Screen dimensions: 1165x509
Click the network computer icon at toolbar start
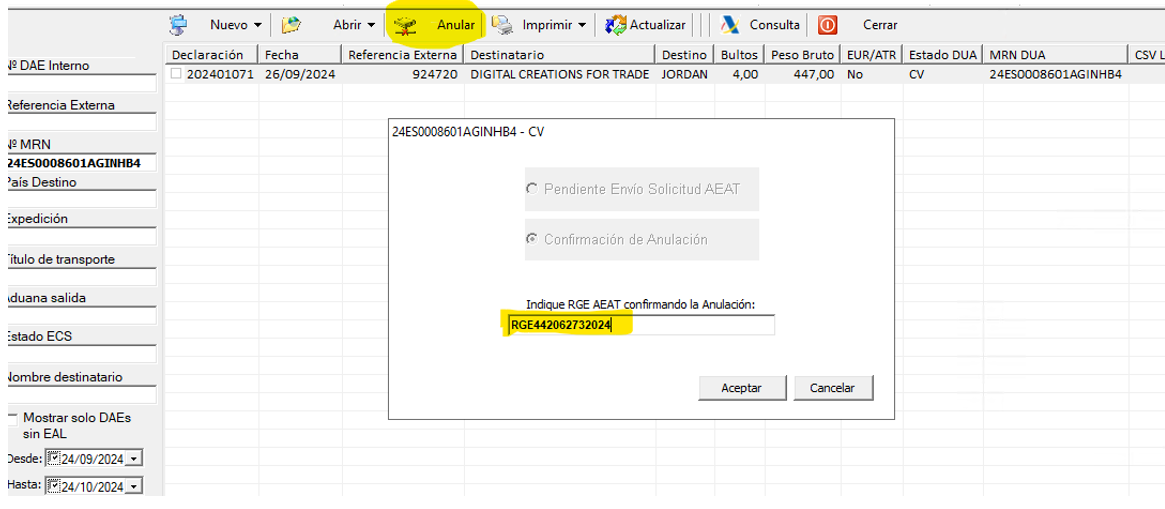pyautogui.click(x=178, y=24)
